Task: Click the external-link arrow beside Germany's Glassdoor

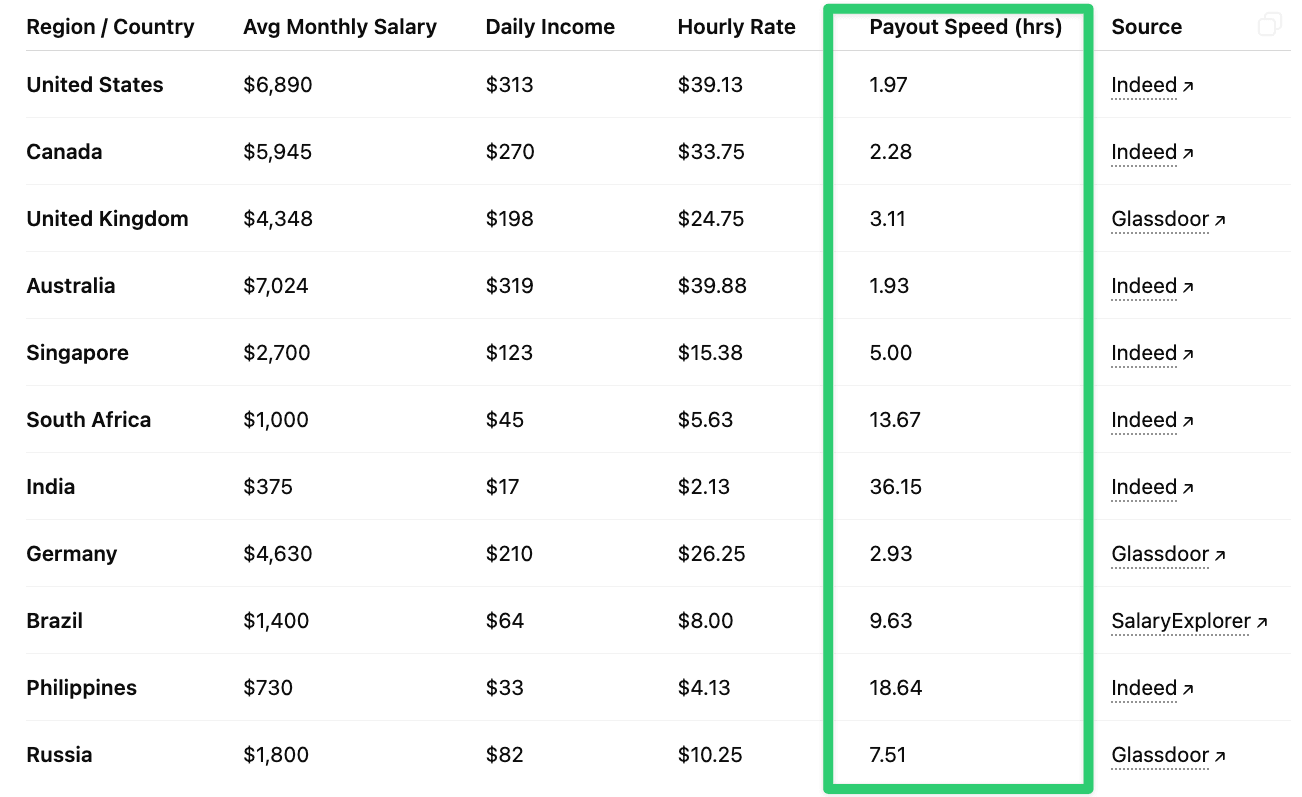Action: tap(1218, 555)
